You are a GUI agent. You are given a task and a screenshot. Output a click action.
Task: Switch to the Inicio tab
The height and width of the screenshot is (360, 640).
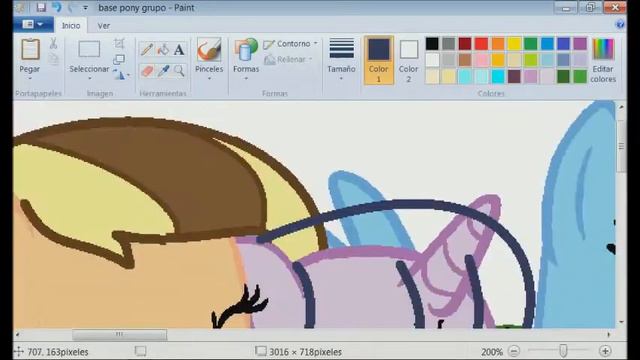(x=71, y=25)
